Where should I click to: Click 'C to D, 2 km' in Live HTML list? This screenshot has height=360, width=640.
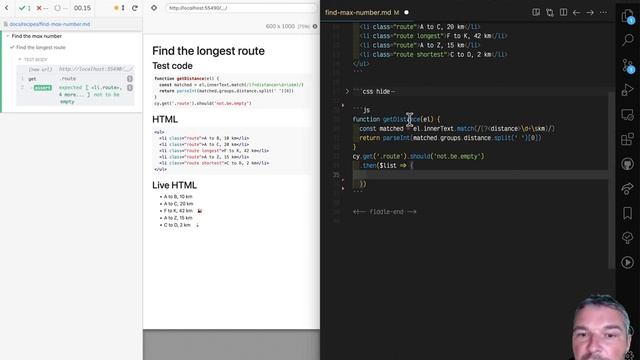pos(177,225)
